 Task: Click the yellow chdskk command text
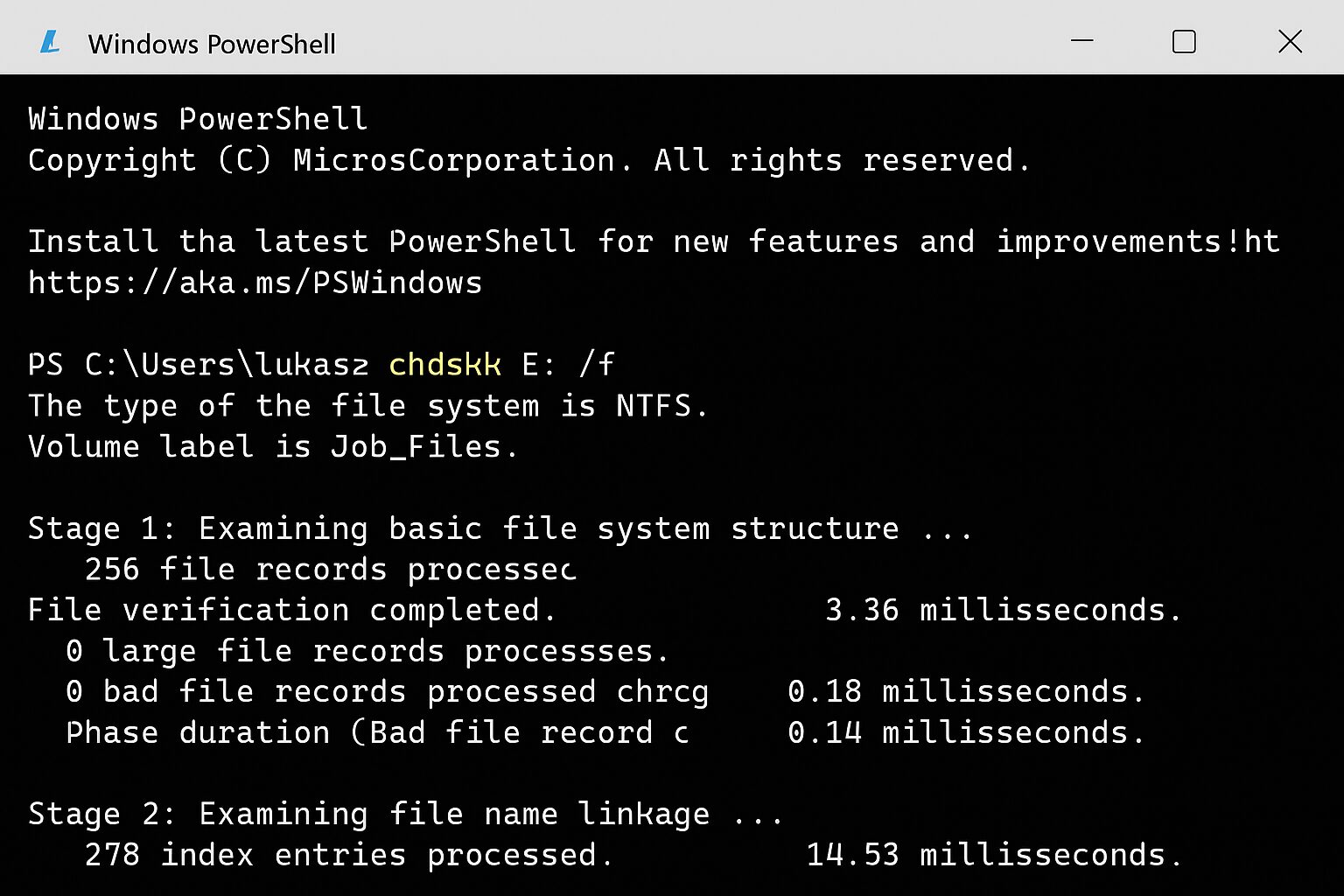[444, 364]
